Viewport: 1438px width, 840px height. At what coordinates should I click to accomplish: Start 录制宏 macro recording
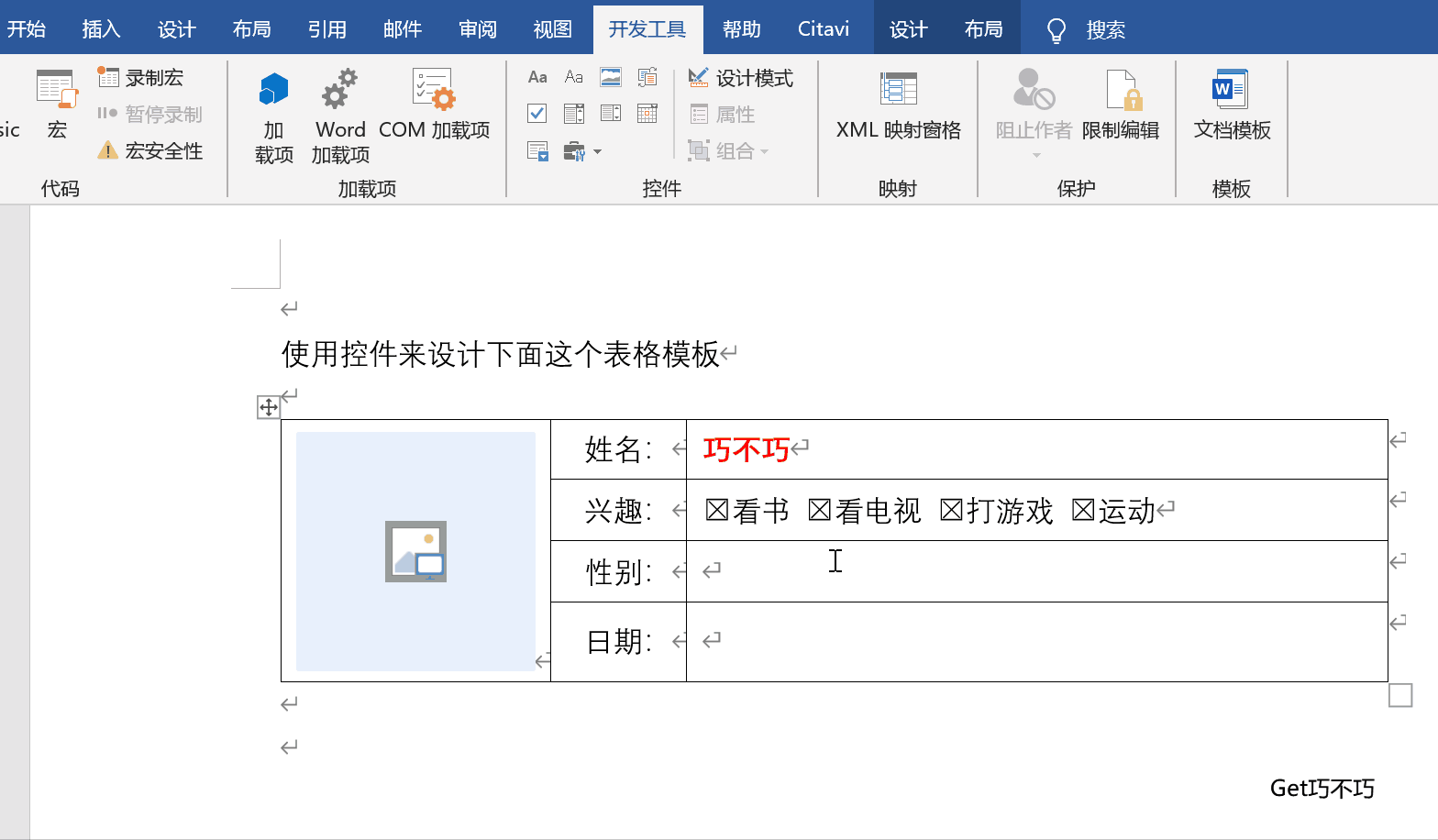141,78
